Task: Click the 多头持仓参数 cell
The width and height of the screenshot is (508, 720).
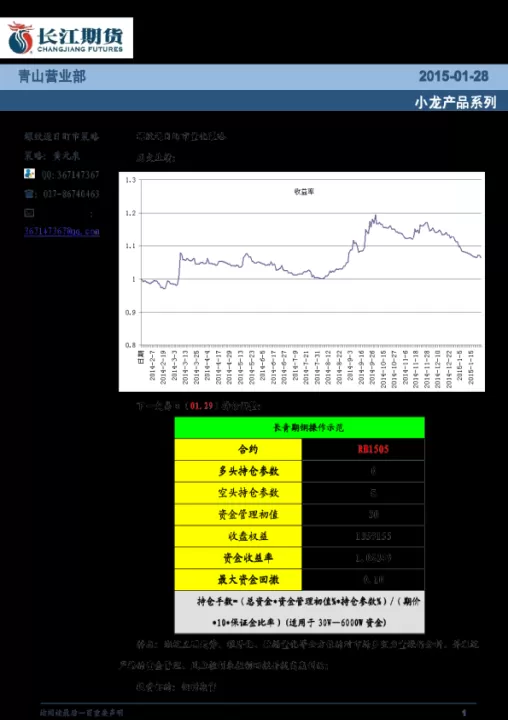Action: click(238, 471)
